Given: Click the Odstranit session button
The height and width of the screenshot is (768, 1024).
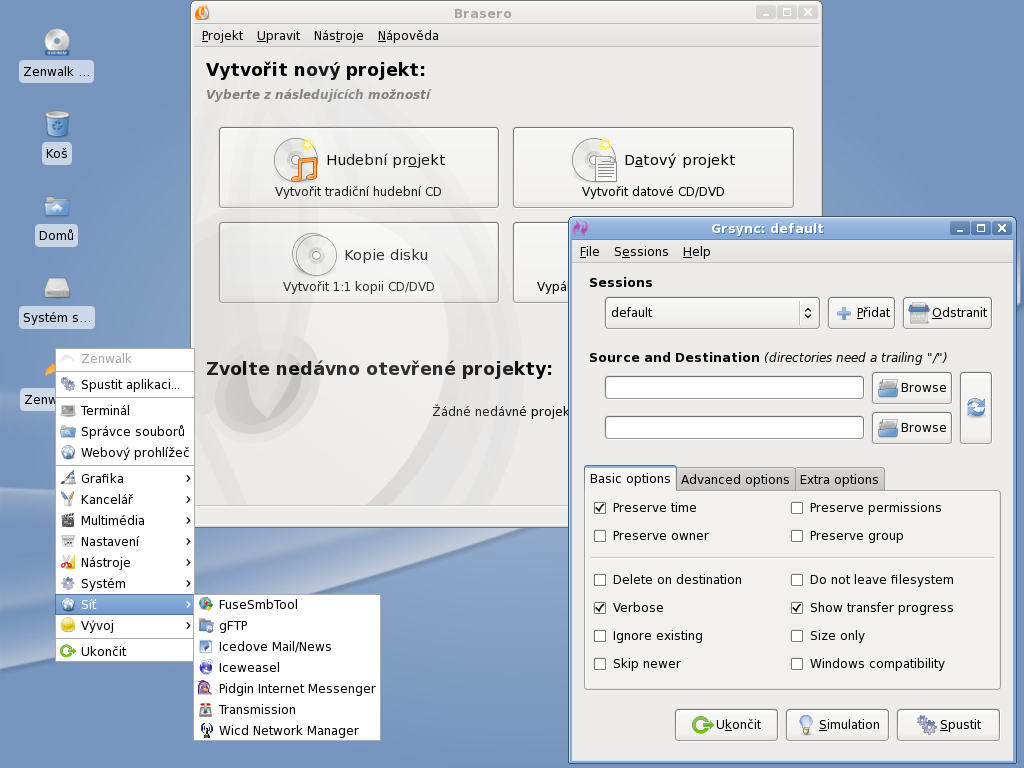Looking at the screenshot, I should coord(948,313).
